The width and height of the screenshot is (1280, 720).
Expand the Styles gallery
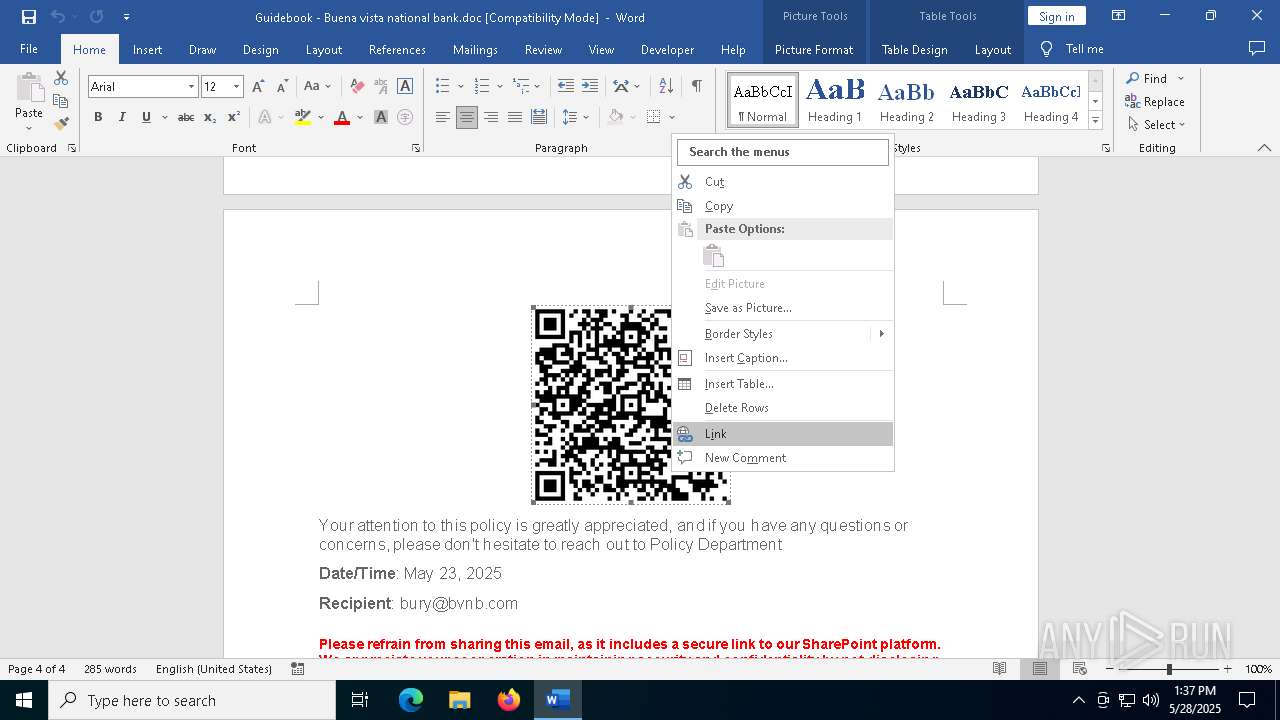coord(1095,121)
